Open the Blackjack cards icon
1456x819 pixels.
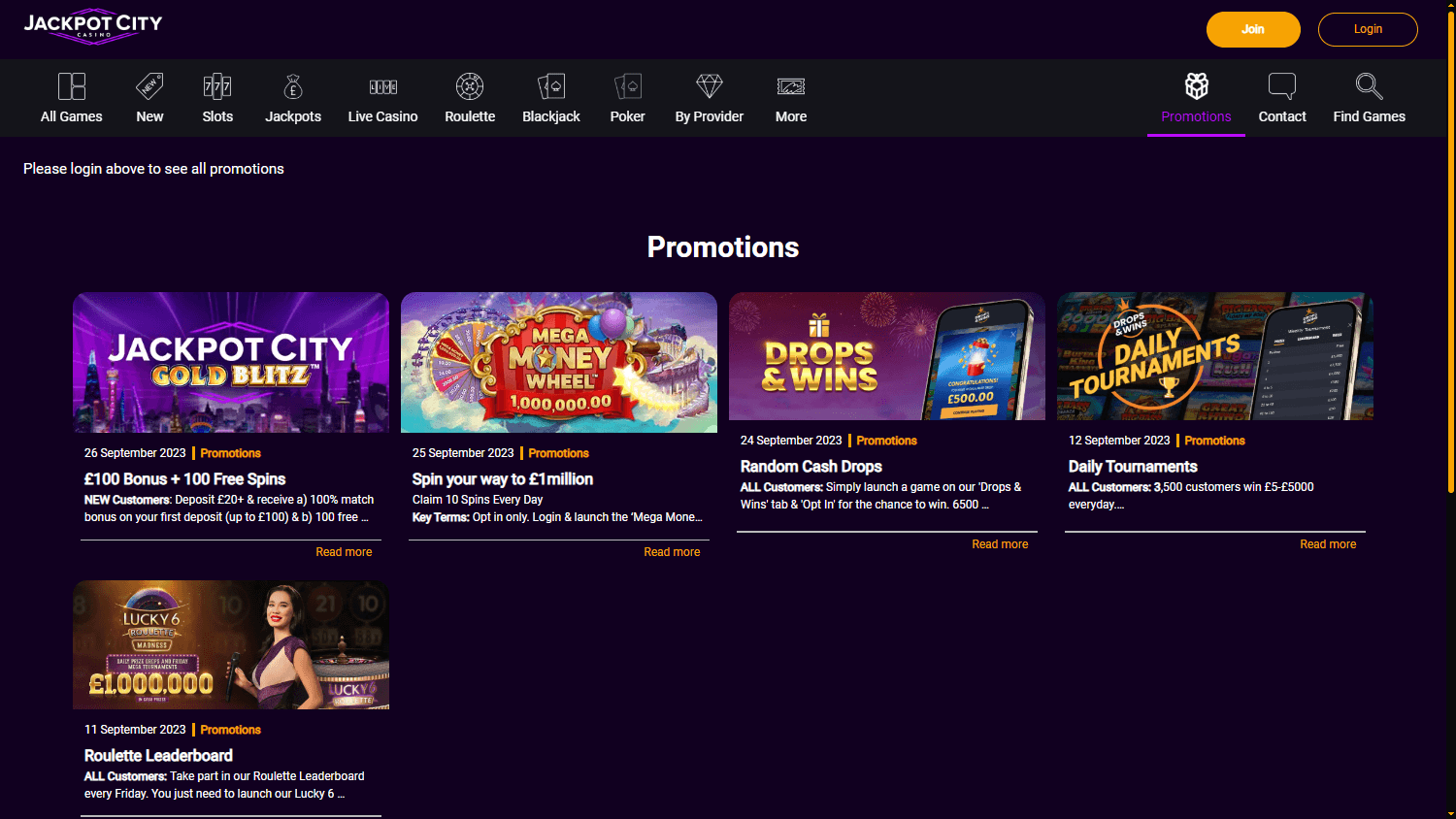(x=551, y=86)
